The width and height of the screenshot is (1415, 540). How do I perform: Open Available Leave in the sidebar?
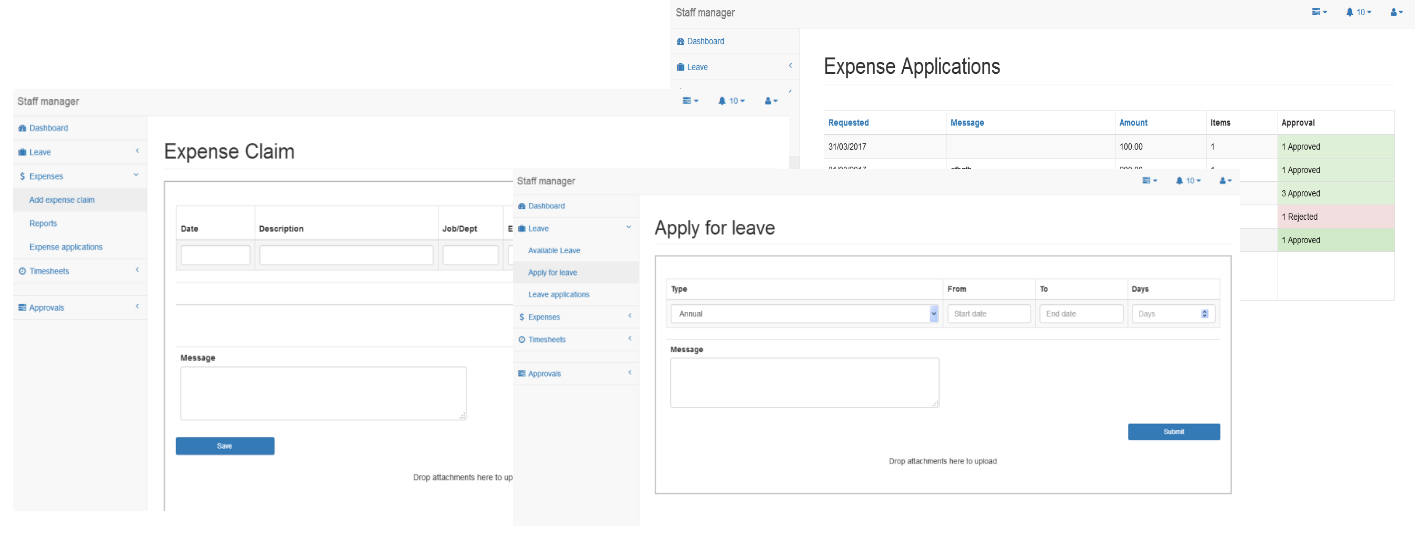point(554,250)
